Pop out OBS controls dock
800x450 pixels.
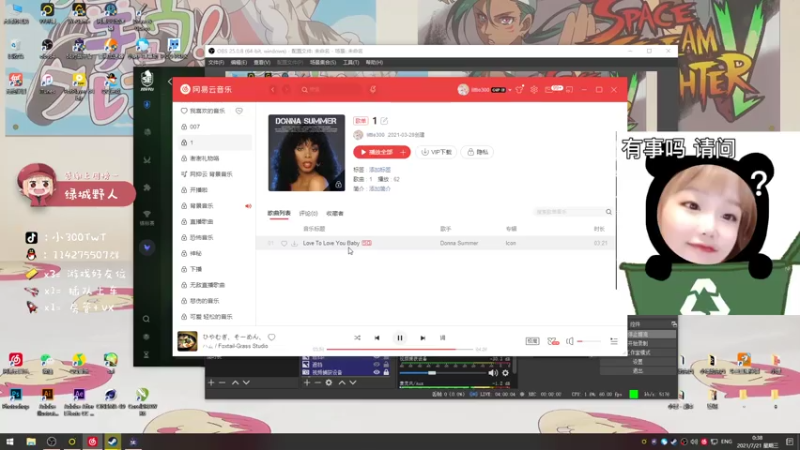[674, 324]
